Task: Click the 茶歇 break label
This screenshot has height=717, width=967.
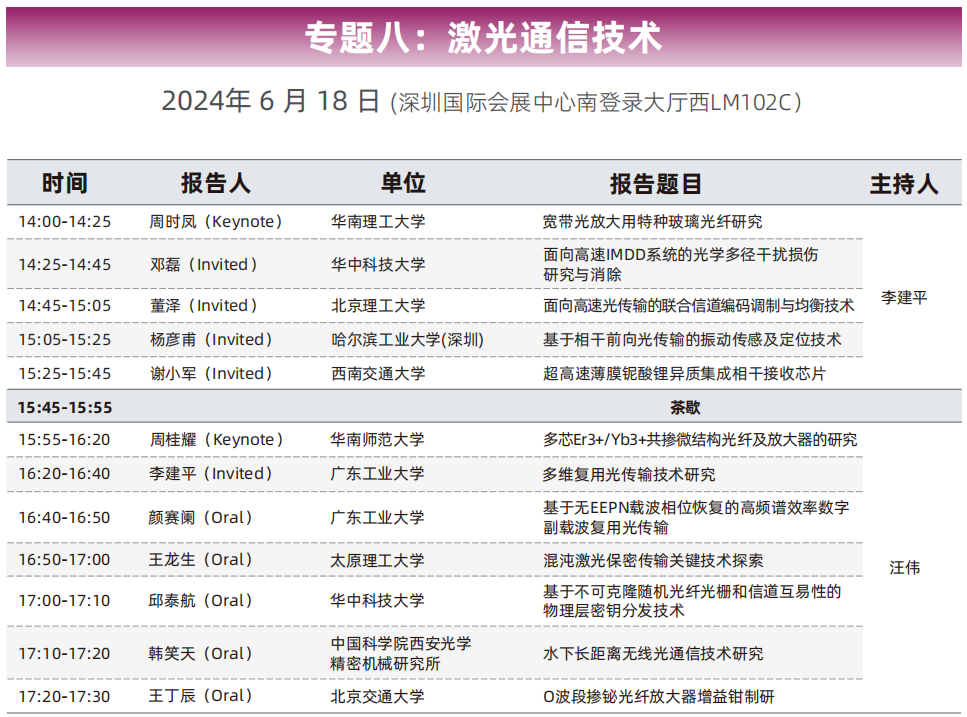Action: tap(685, 408)
